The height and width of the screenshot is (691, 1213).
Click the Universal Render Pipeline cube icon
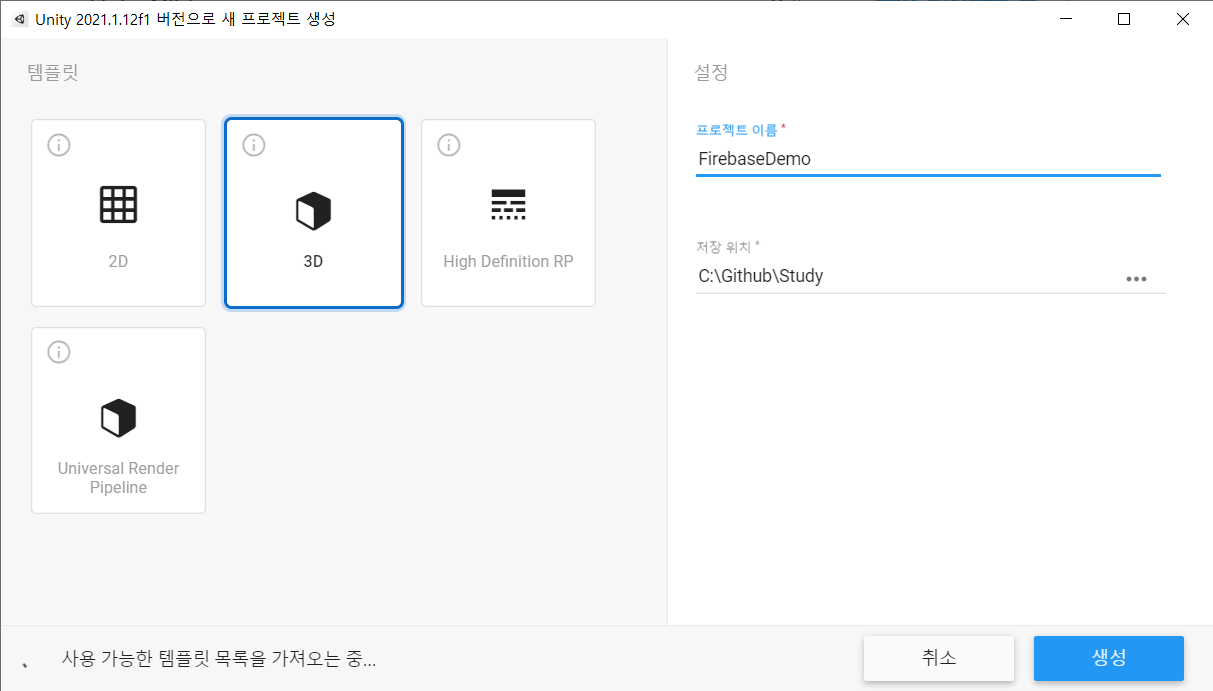(118, 418)
